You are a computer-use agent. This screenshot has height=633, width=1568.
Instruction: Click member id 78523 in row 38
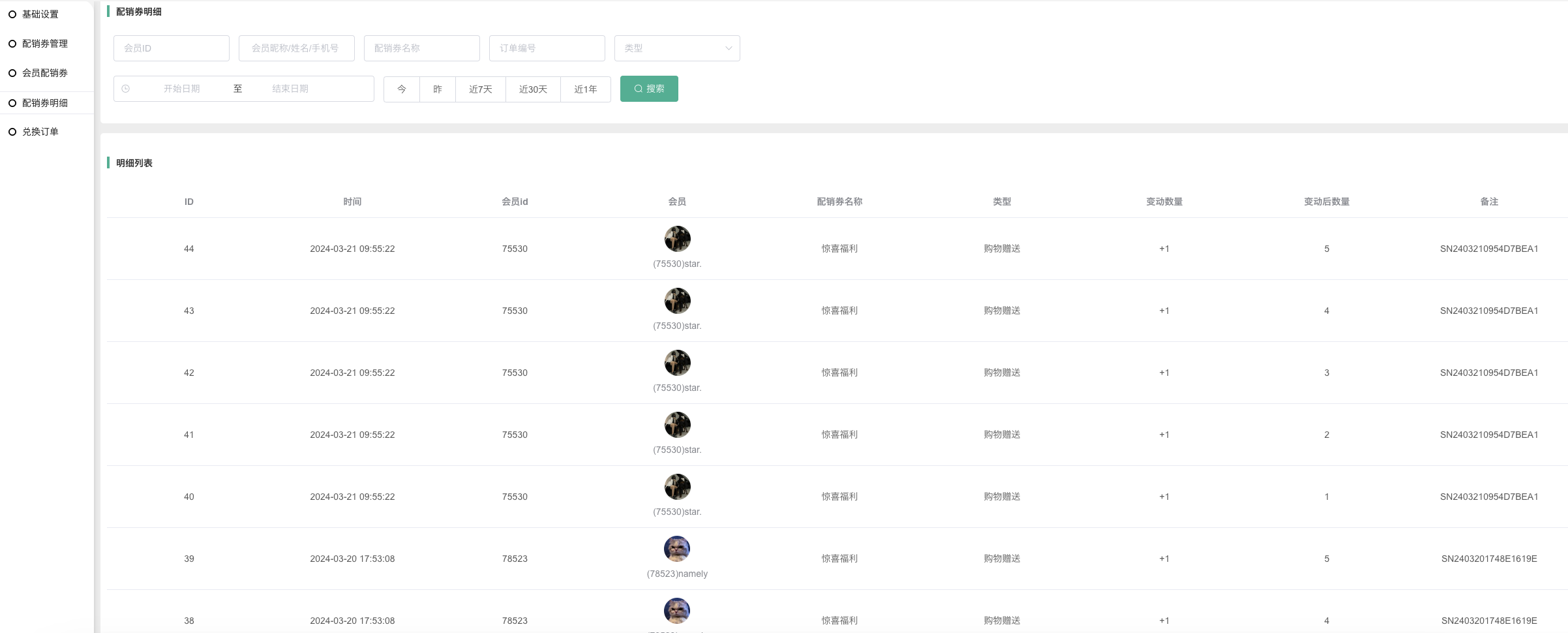[x=515, y=621]
